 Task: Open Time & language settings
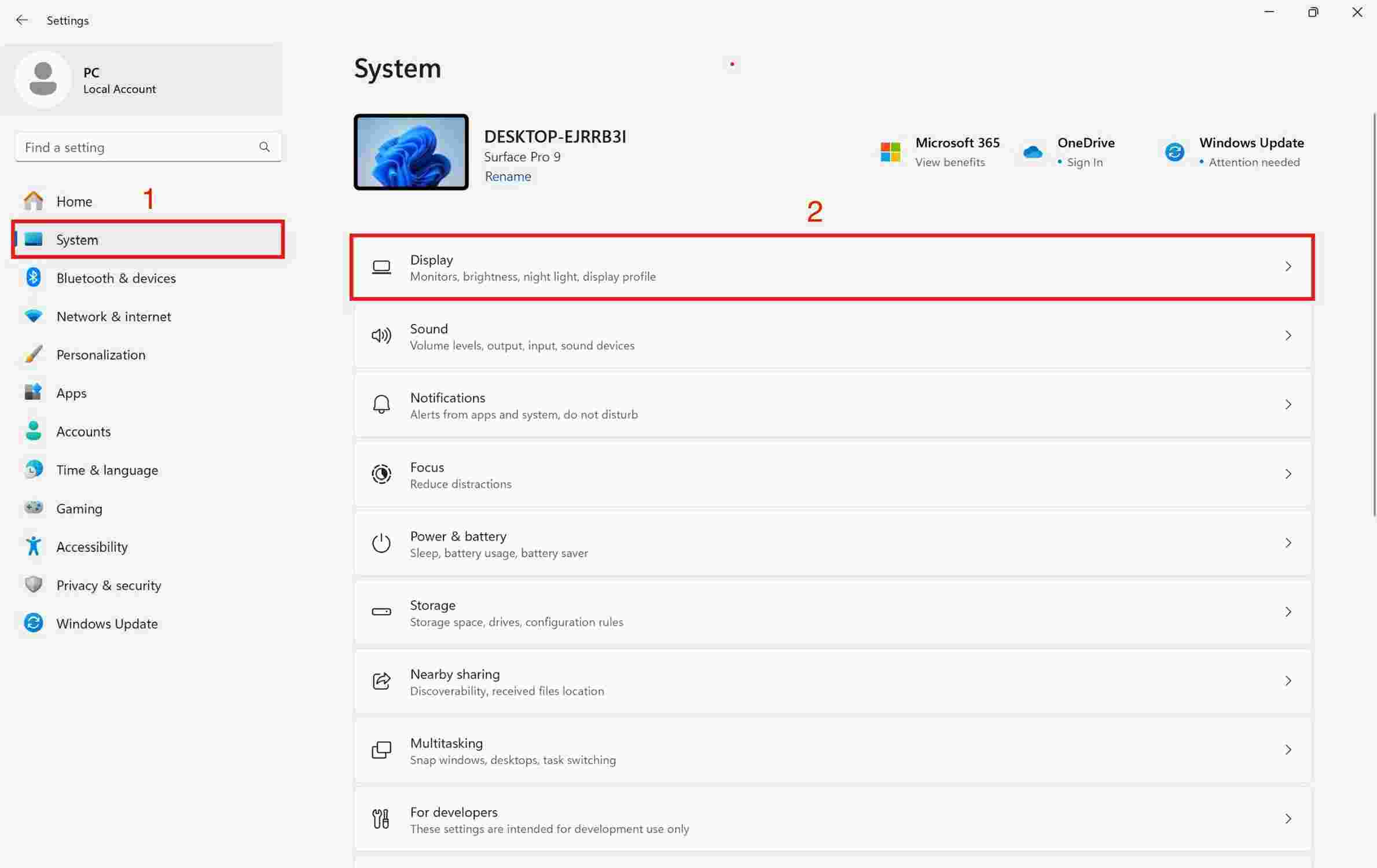[x=107, y=469]
